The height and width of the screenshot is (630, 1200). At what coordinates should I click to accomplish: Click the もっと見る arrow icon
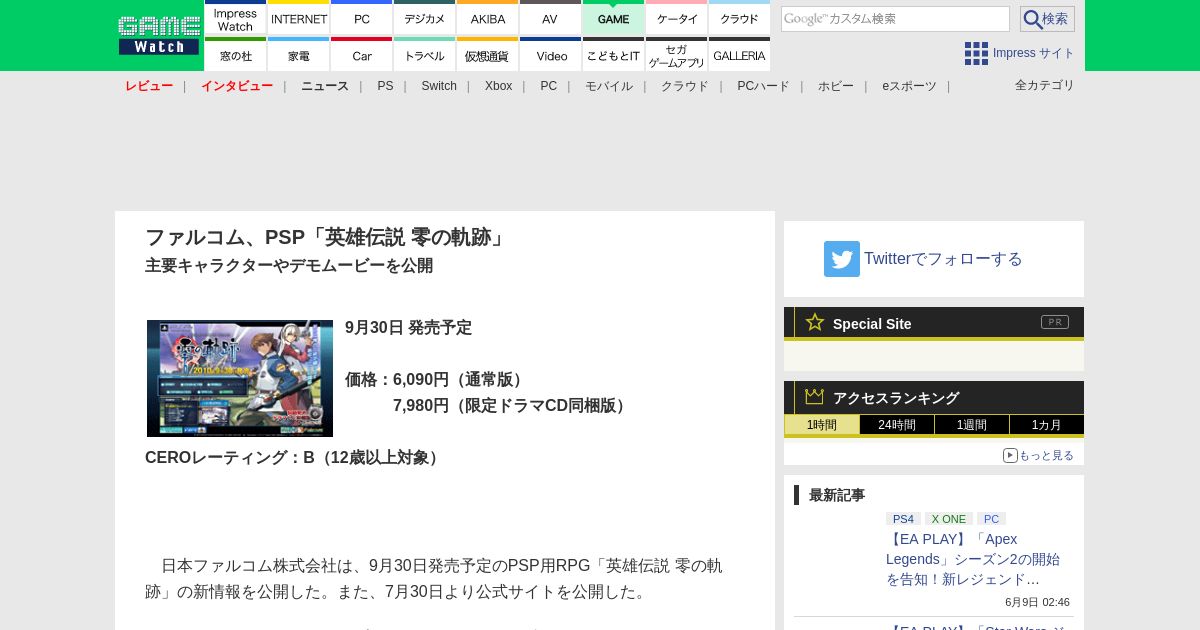(1010, 455)
